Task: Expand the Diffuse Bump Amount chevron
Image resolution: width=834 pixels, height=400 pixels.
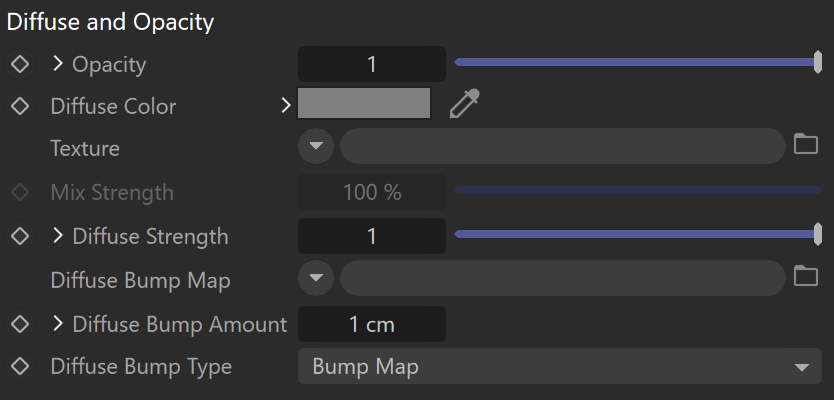Action: click(58, 323)
